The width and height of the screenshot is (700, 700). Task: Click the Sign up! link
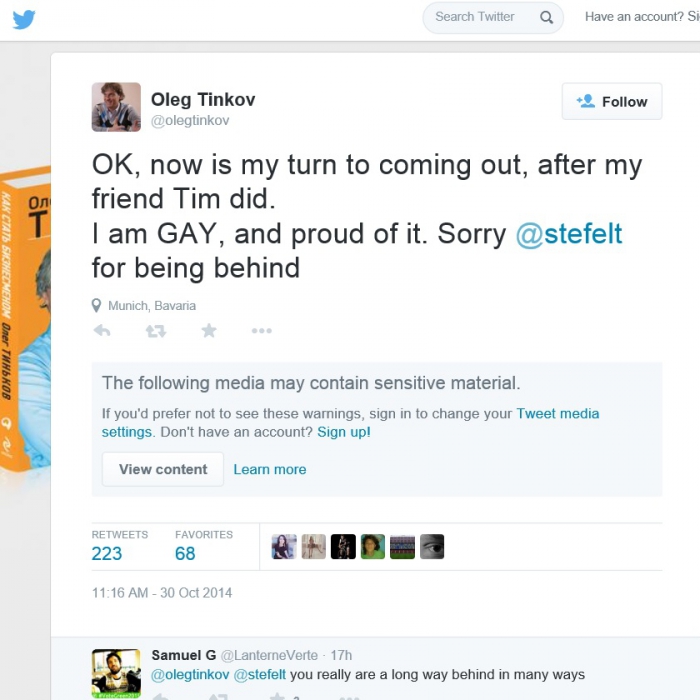tap(344, 432)
